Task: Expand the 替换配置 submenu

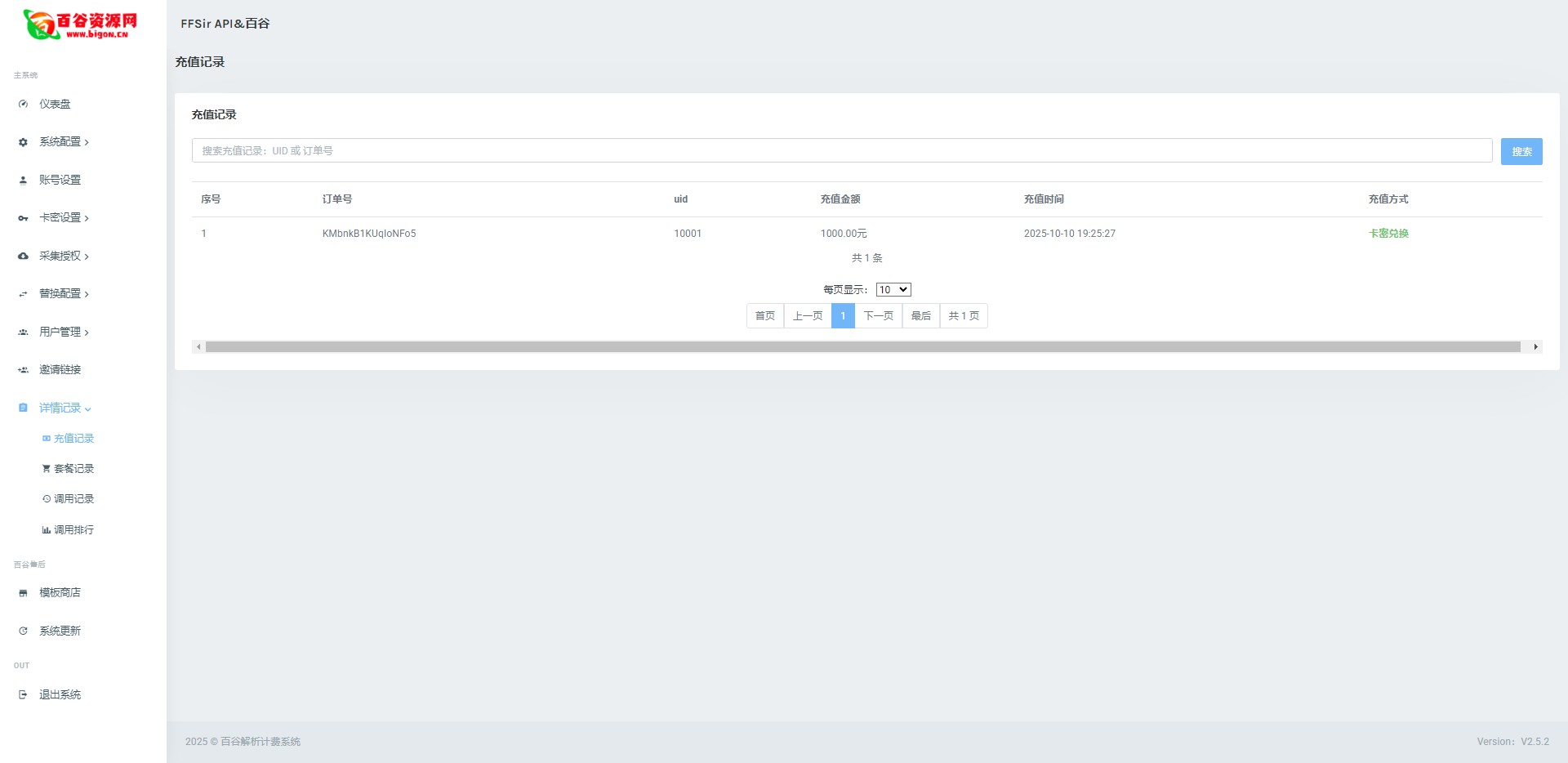Action: [64, 294]
